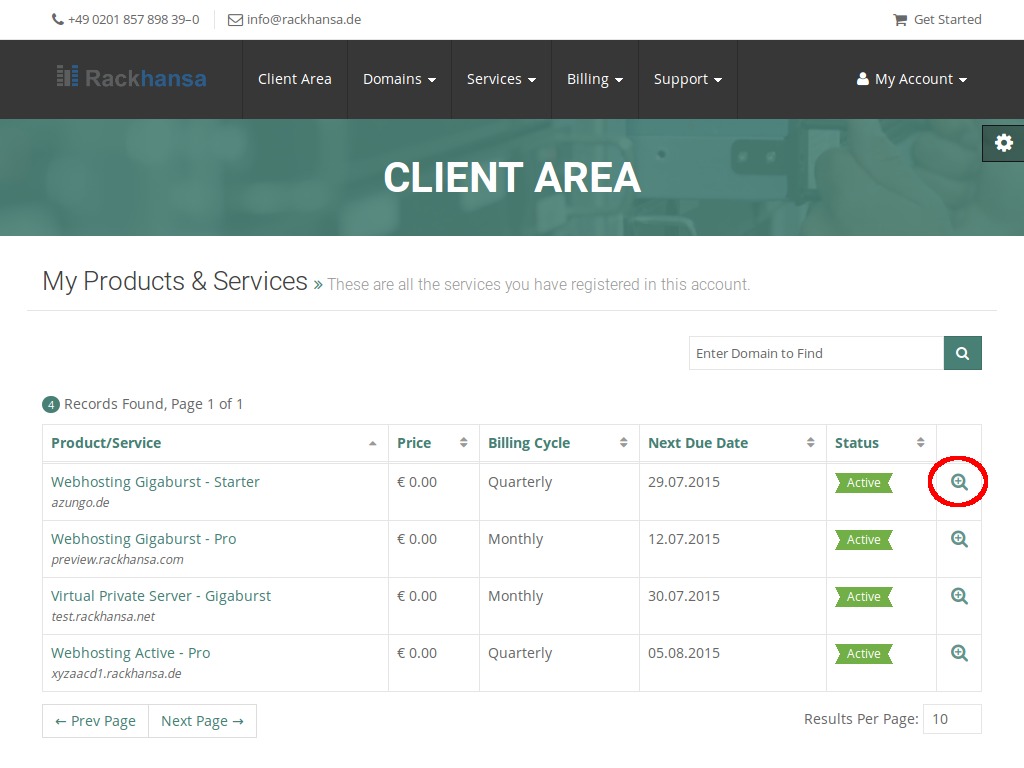Open the Domains dropdown menu

tap(399, 79)
